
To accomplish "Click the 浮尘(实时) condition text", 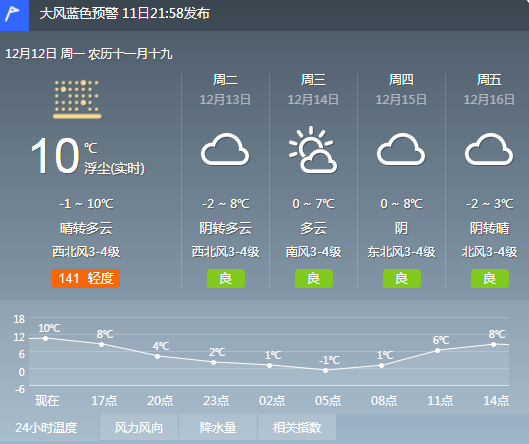I will [114, 168].
